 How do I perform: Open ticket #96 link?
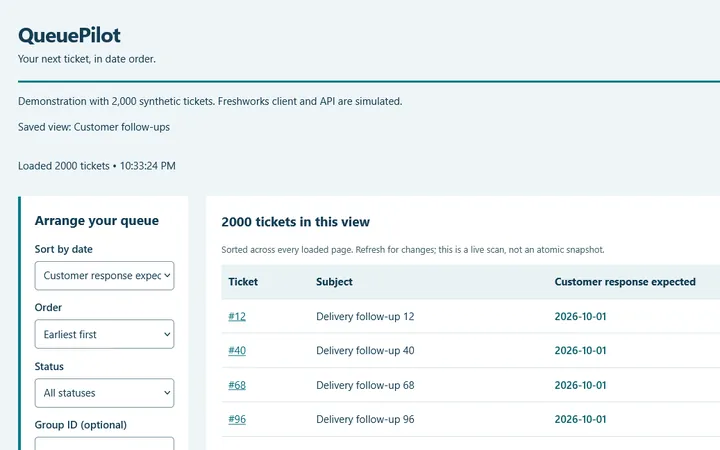pos(237,419)
